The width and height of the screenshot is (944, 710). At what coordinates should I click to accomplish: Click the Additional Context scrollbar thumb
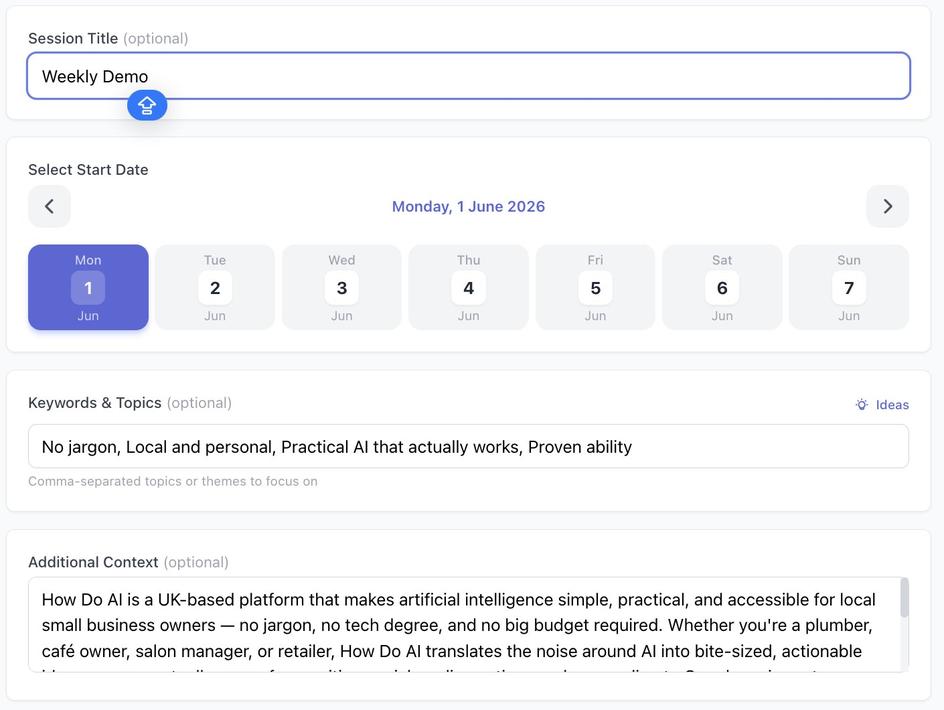tap(904, 597)
